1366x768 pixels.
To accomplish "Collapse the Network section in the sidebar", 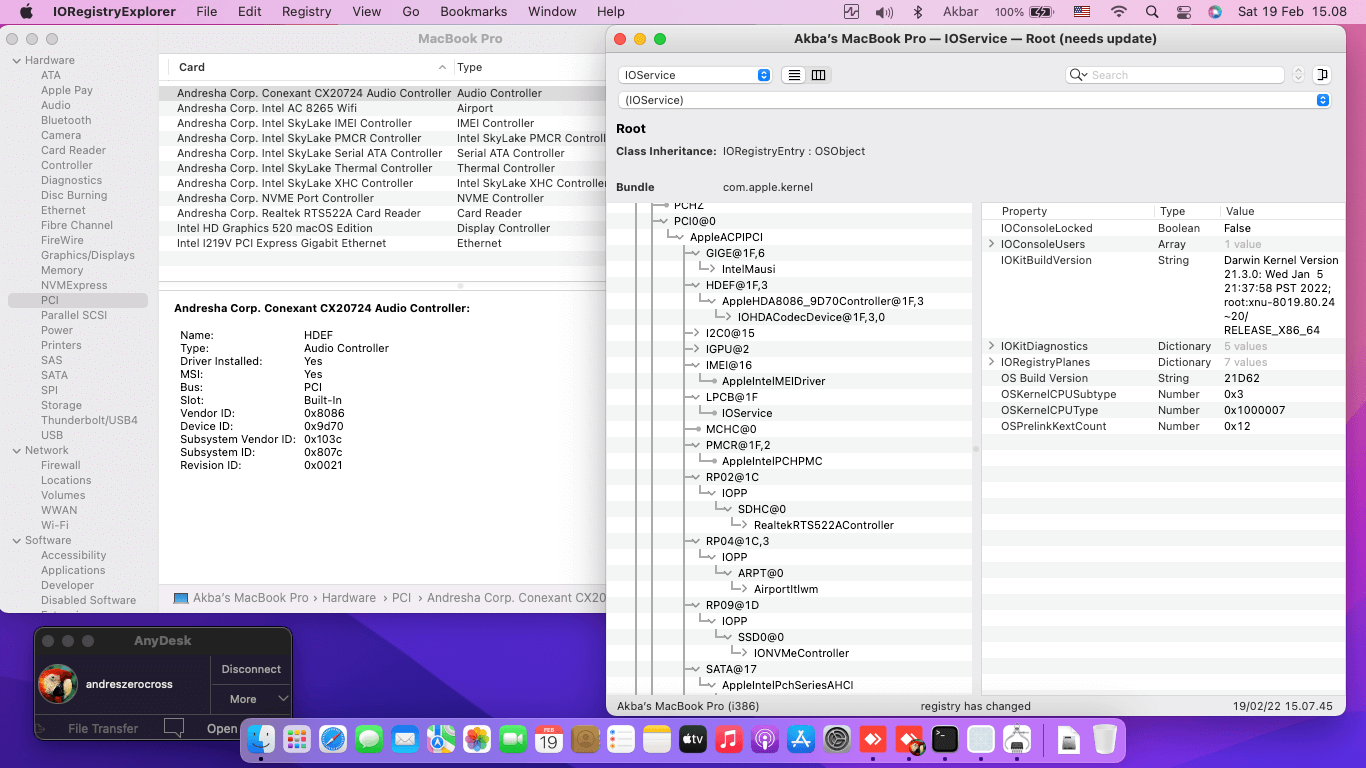I will pyautogui.click(x=16, y=450).
